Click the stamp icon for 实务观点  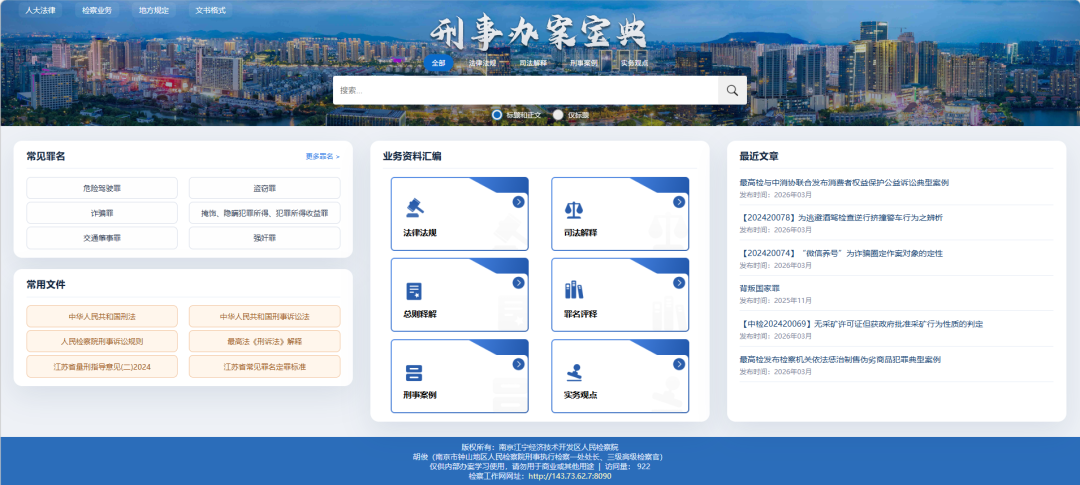pyautogui.click(x=574, y=372)
